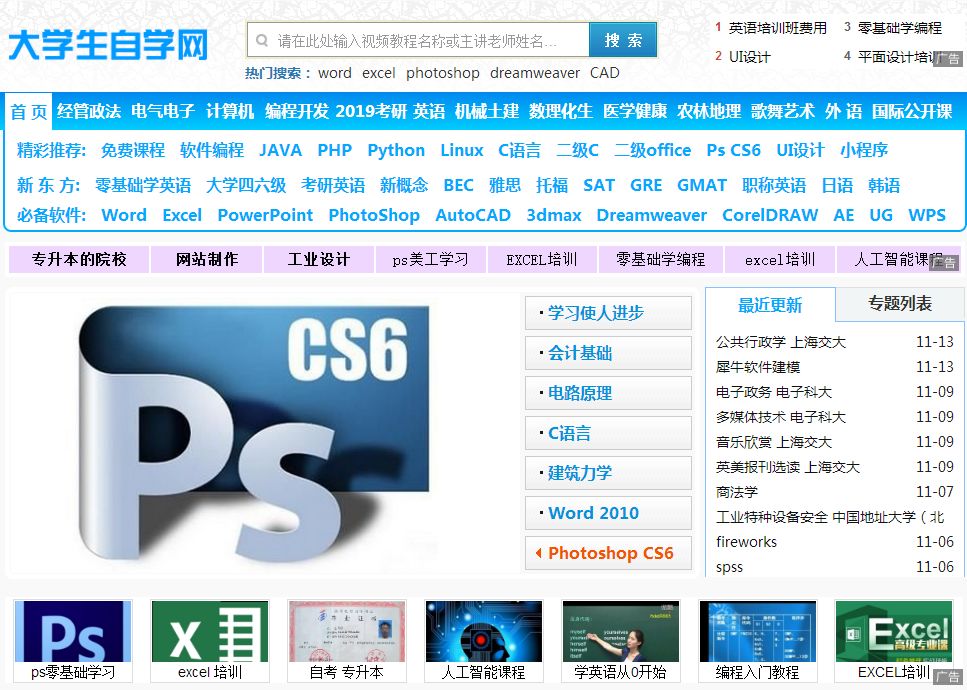
Task: Open PowerPoint software link
Action: pos(265,215)
